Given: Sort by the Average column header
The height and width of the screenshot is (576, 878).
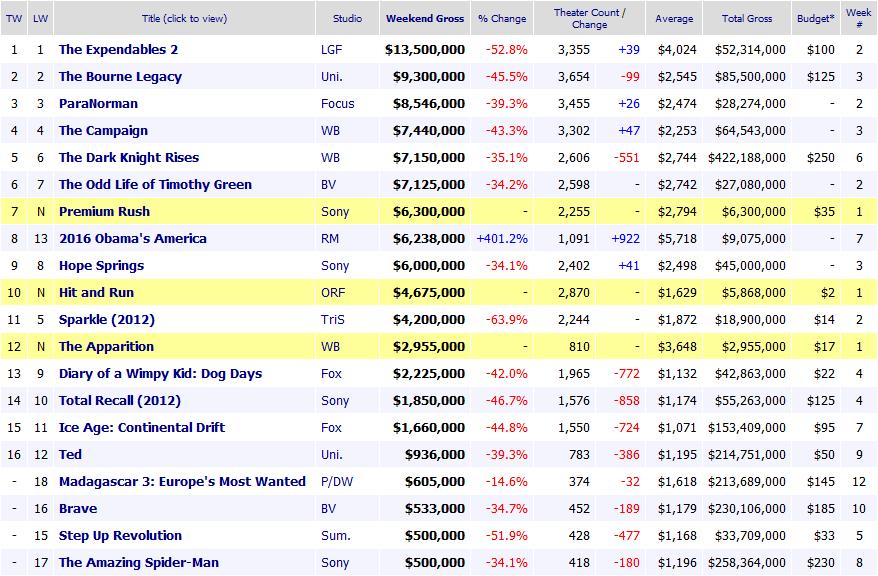Looking at the screenshot, I should coord(674,18).
